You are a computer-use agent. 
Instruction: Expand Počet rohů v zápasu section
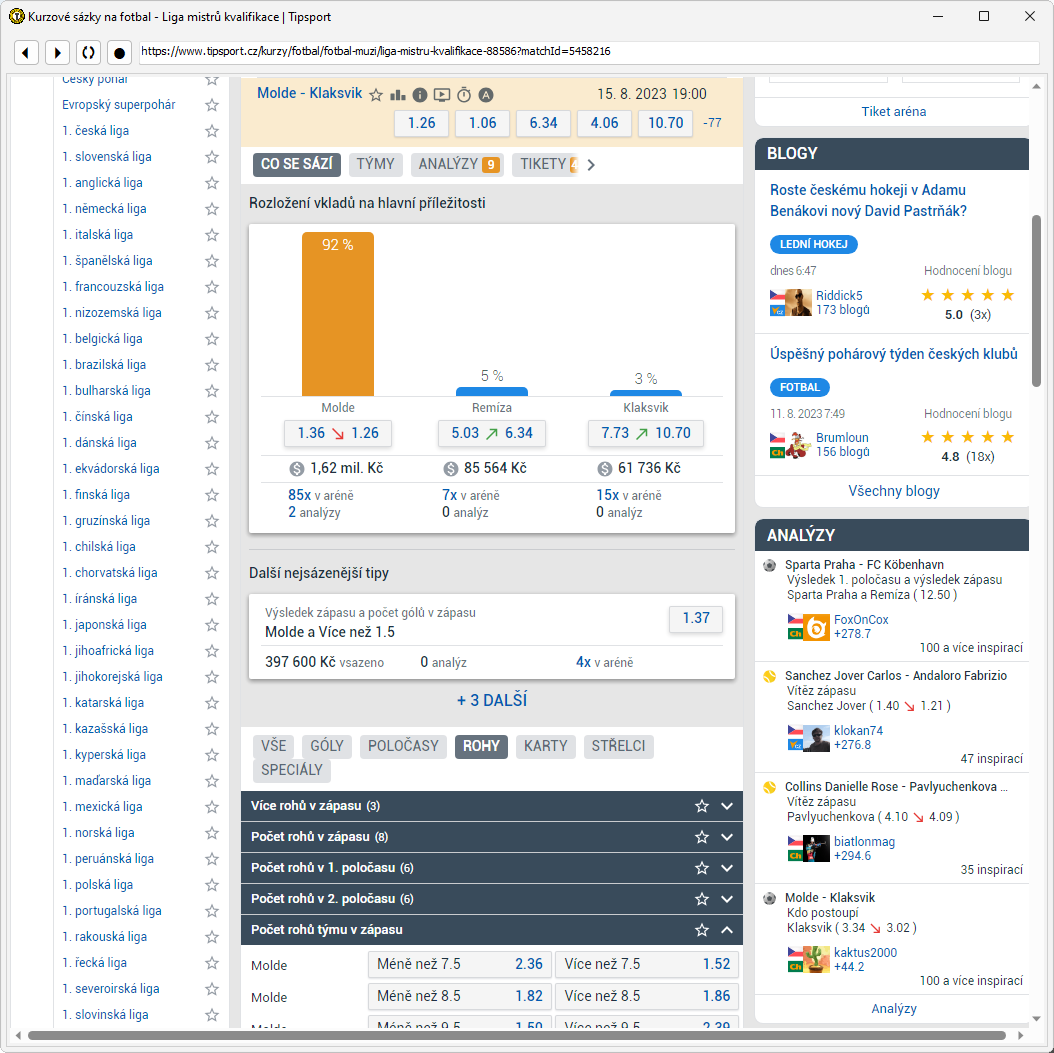[727, 837]
